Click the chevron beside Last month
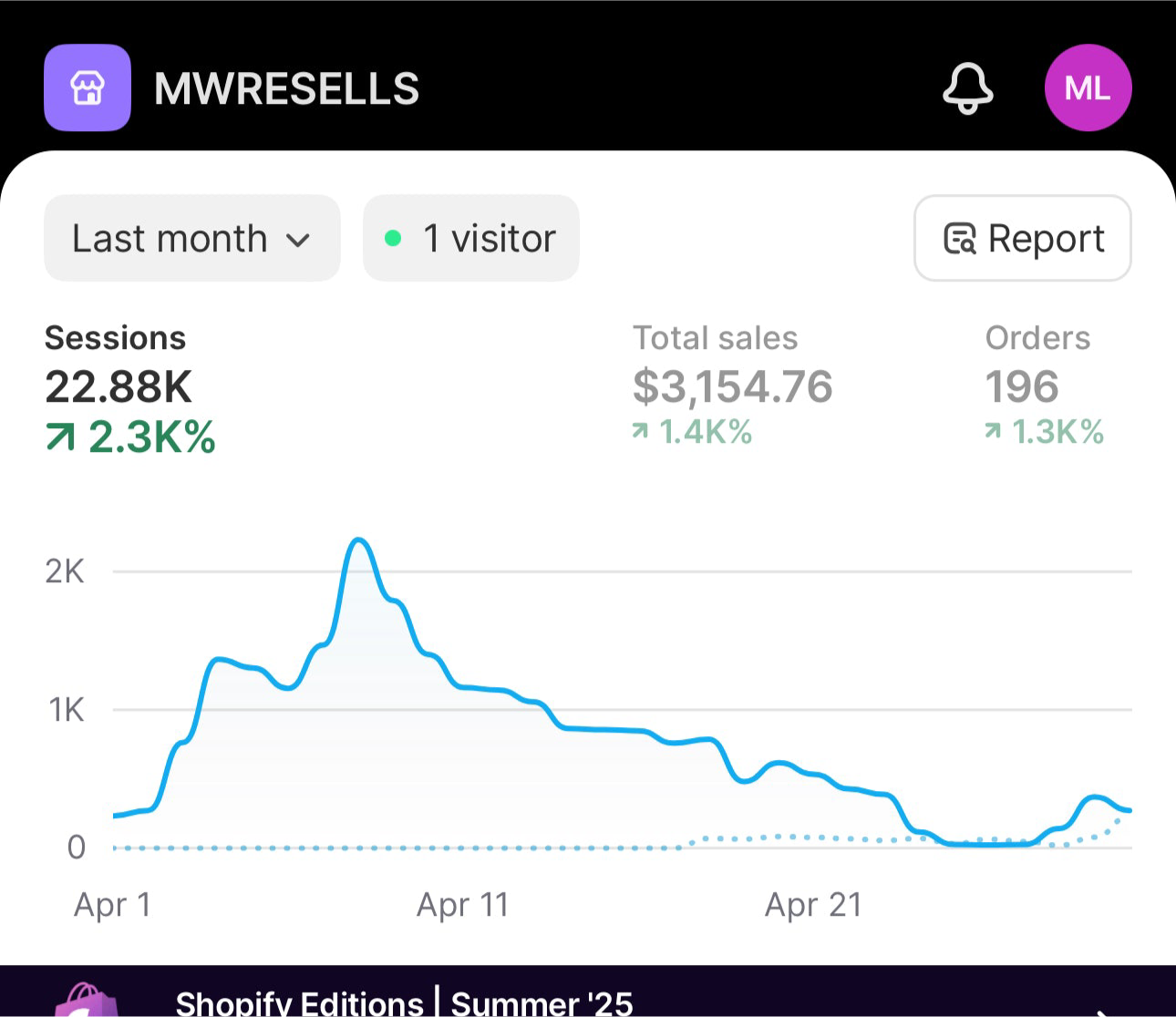This screenshot has height=1017, width=1176. click(x=298, y=241)
